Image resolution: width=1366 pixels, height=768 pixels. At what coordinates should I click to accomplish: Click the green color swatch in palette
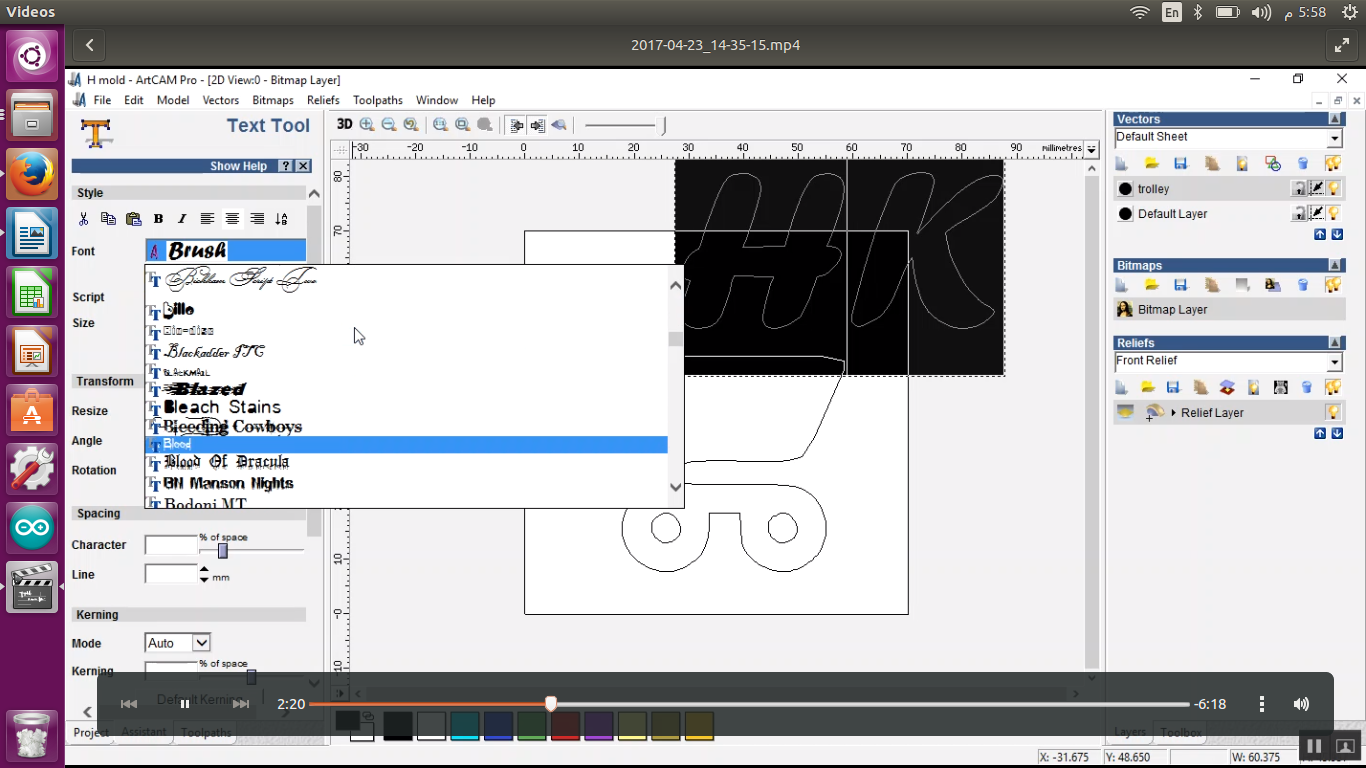pos(531,726)
